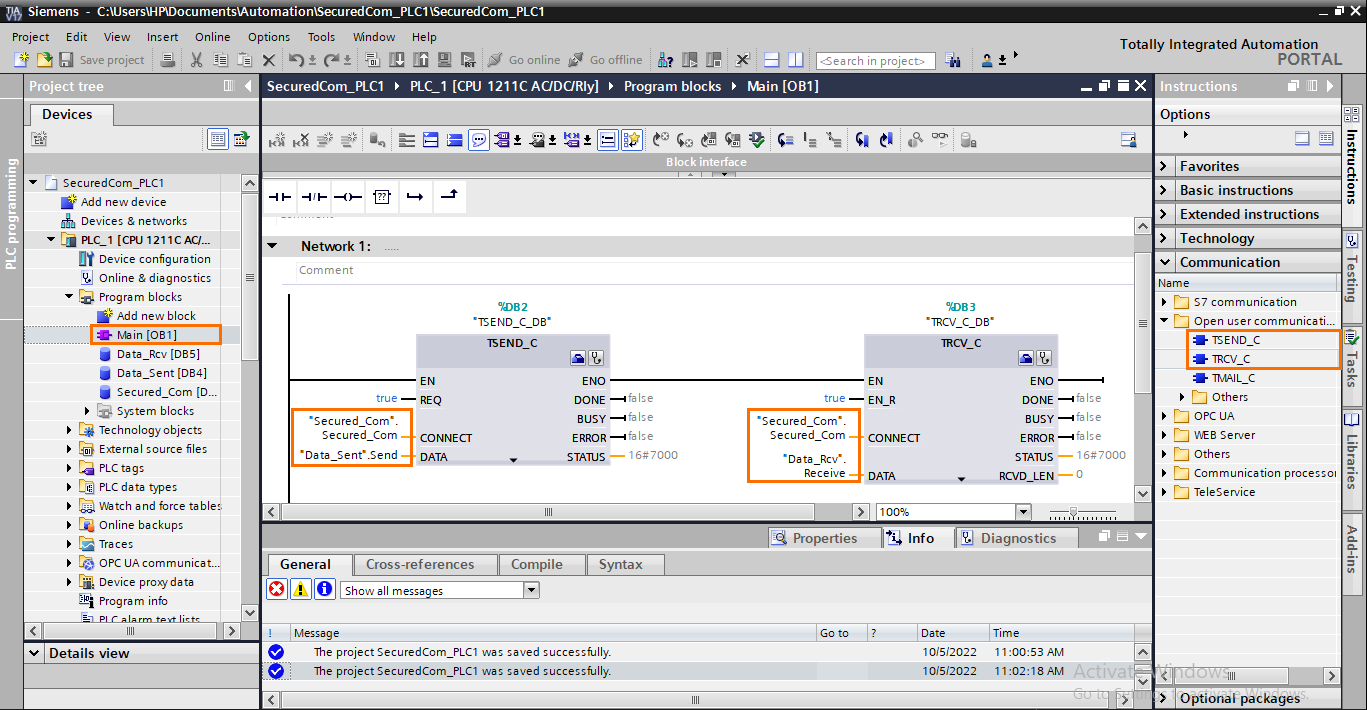The image size is (1367, 710).
Task: Toggle the warning messages filter icon
Action: [x=298, y=589]
